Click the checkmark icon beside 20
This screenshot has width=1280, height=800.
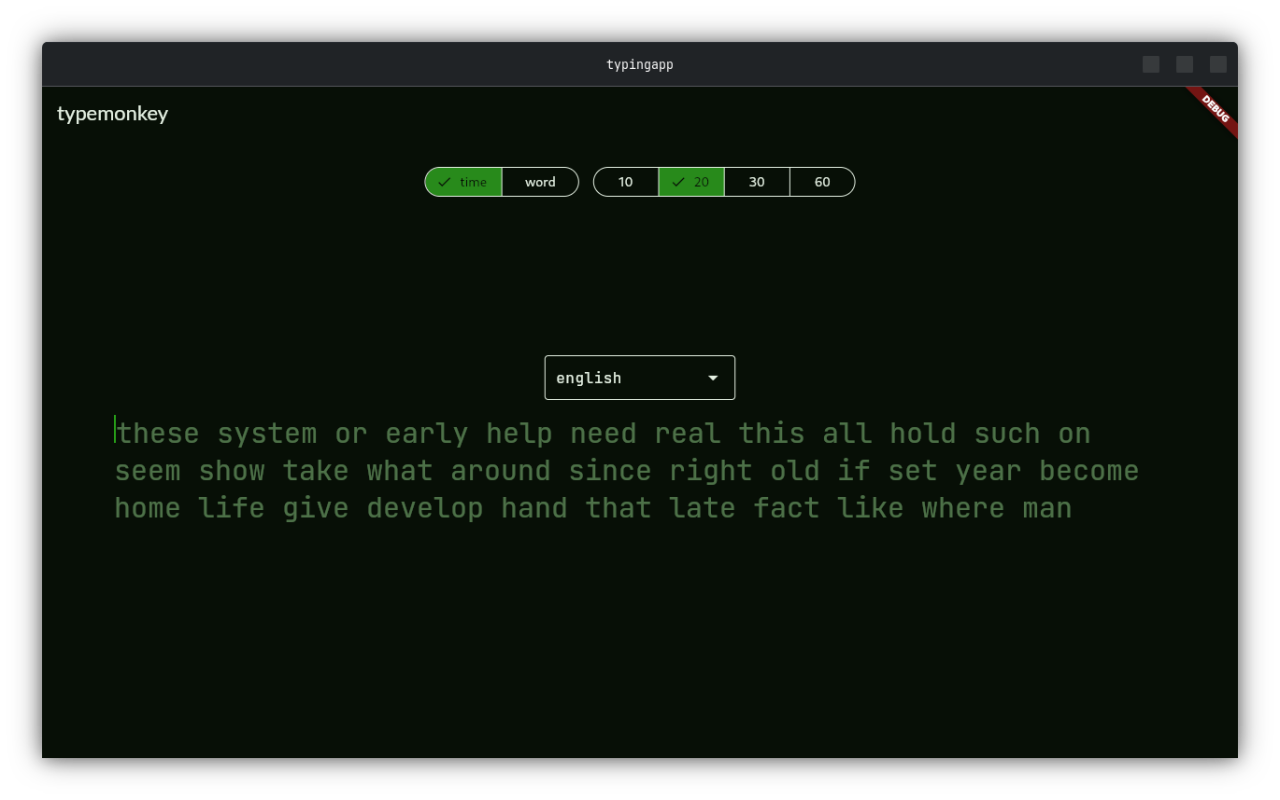click(679, 182)
